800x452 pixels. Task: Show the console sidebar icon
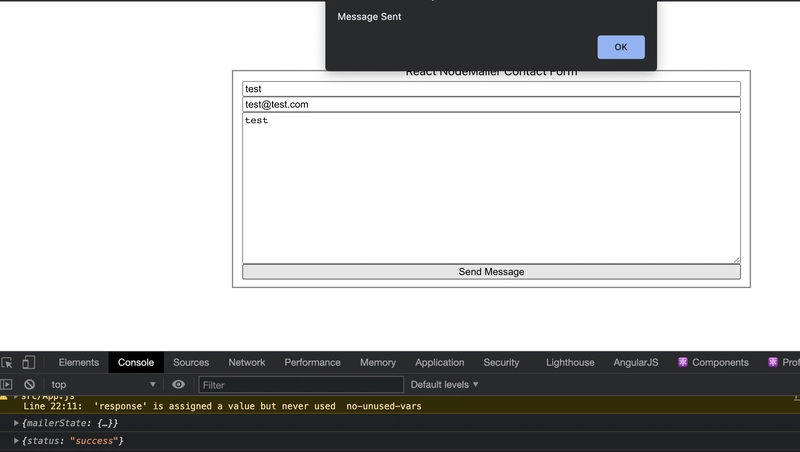coord(6,384)
